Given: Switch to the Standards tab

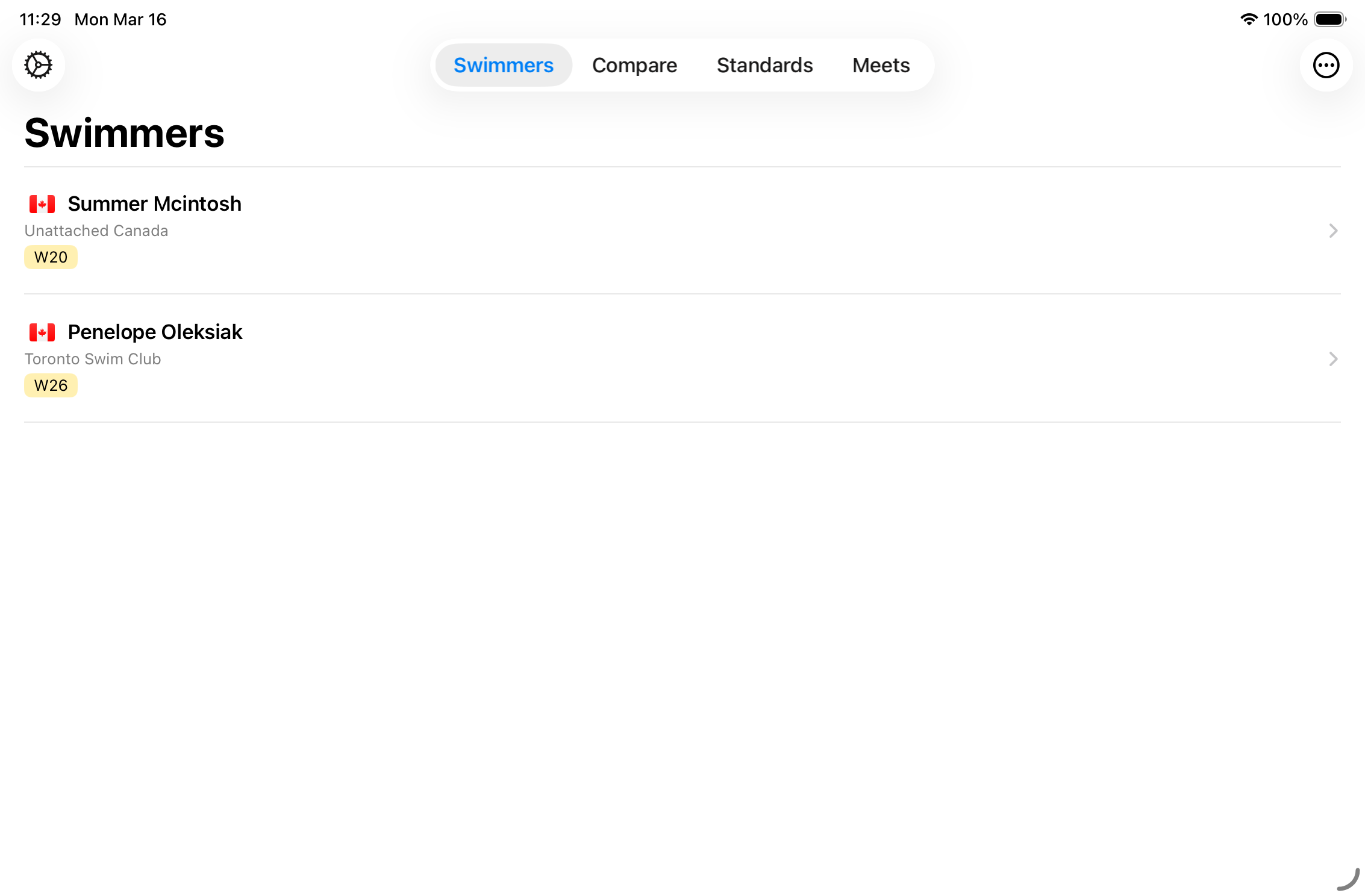Looking at the screenshot, I should click(764, 65).
